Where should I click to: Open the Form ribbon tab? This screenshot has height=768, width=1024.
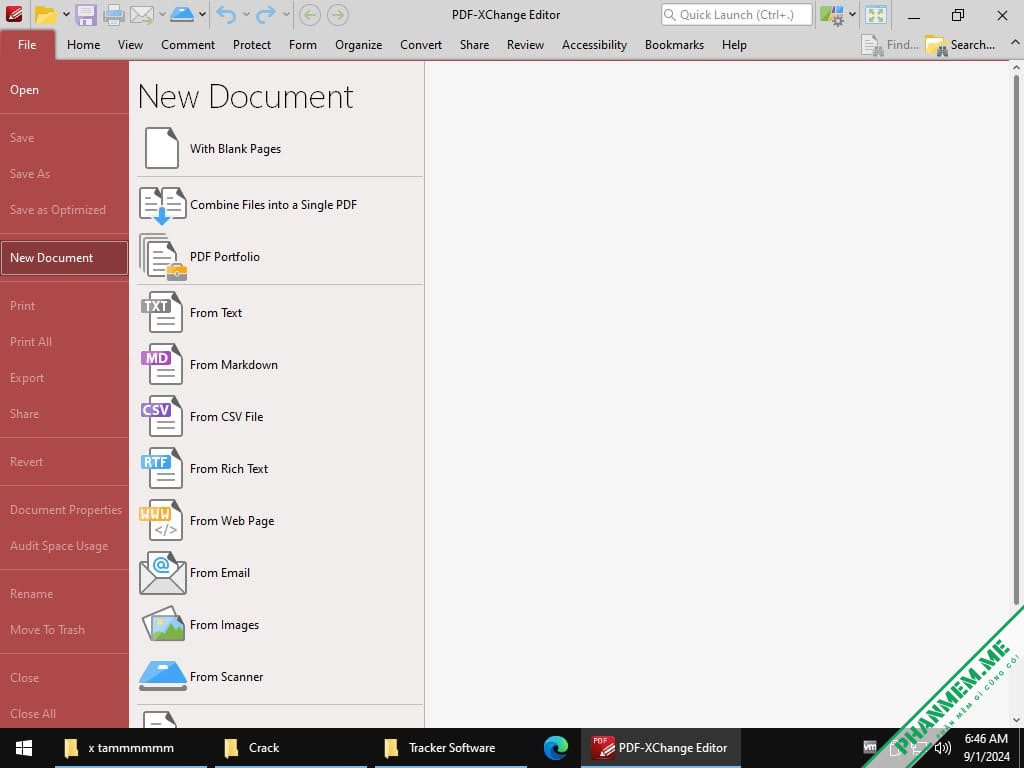303,45
